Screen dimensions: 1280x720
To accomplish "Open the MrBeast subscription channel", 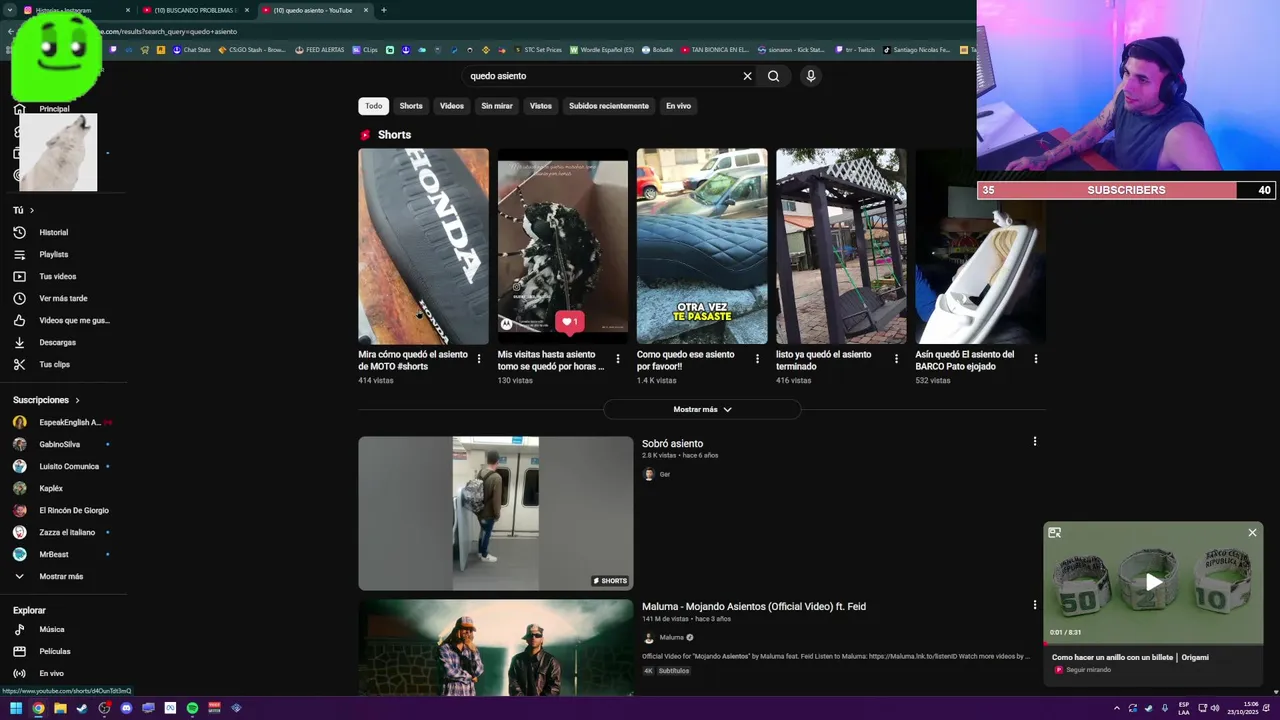I will pos(54,554).
